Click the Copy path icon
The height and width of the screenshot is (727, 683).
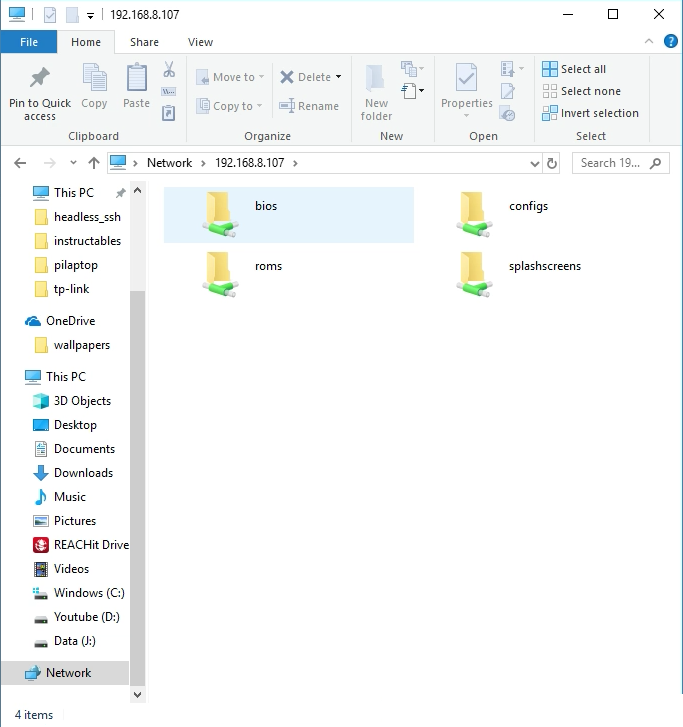[x=168, y=91]
